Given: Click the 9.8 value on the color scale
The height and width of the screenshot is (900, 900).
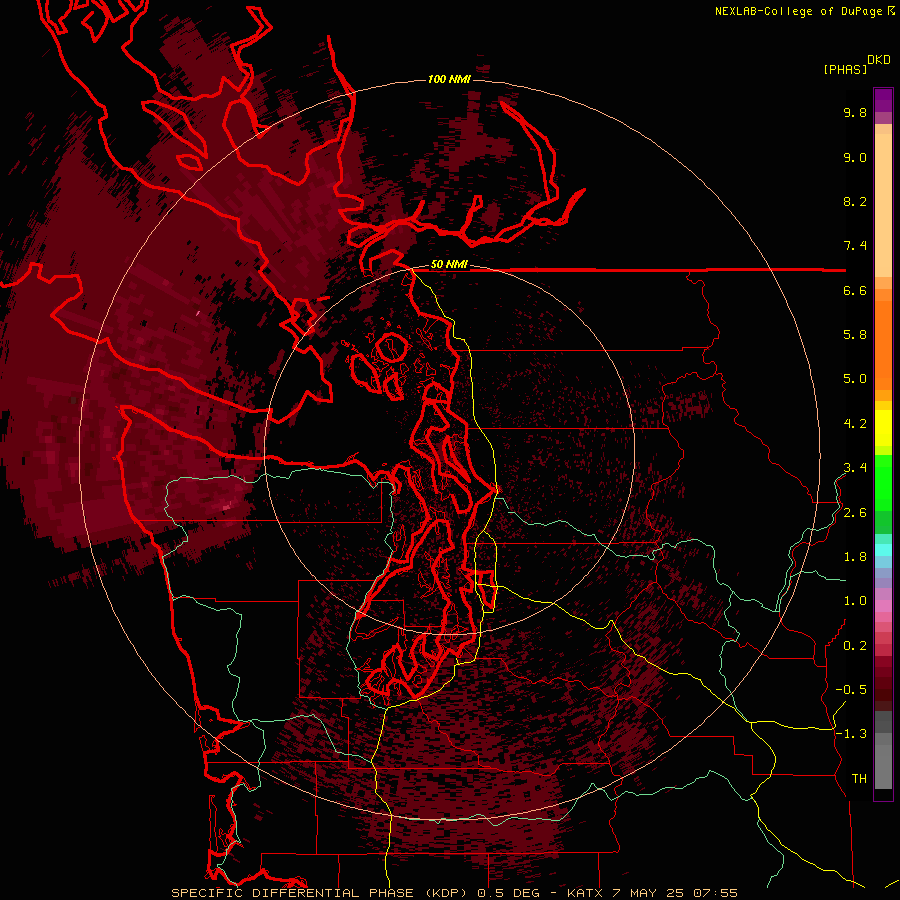Looking at the screenshot, I should (x=855, y=113).
